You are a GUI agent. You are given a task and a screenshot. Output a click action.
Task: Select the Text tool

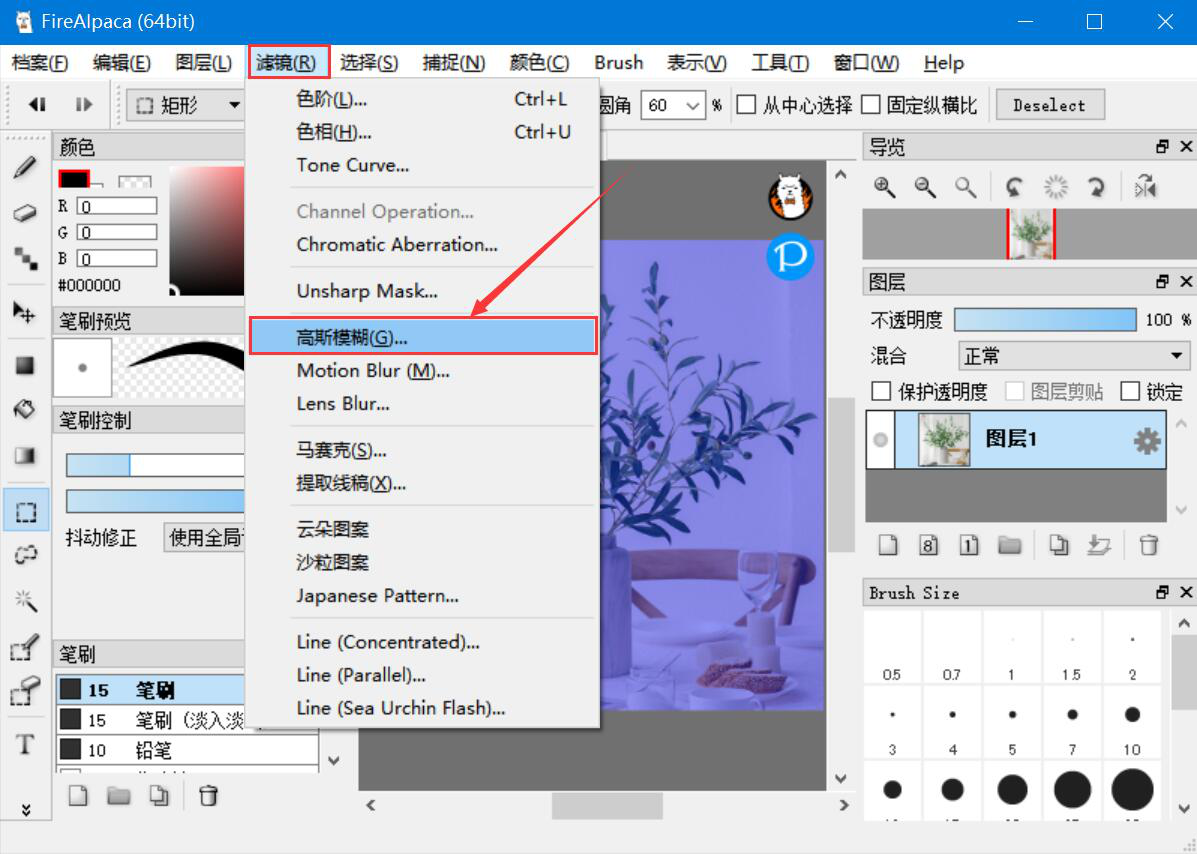(25, 743)
